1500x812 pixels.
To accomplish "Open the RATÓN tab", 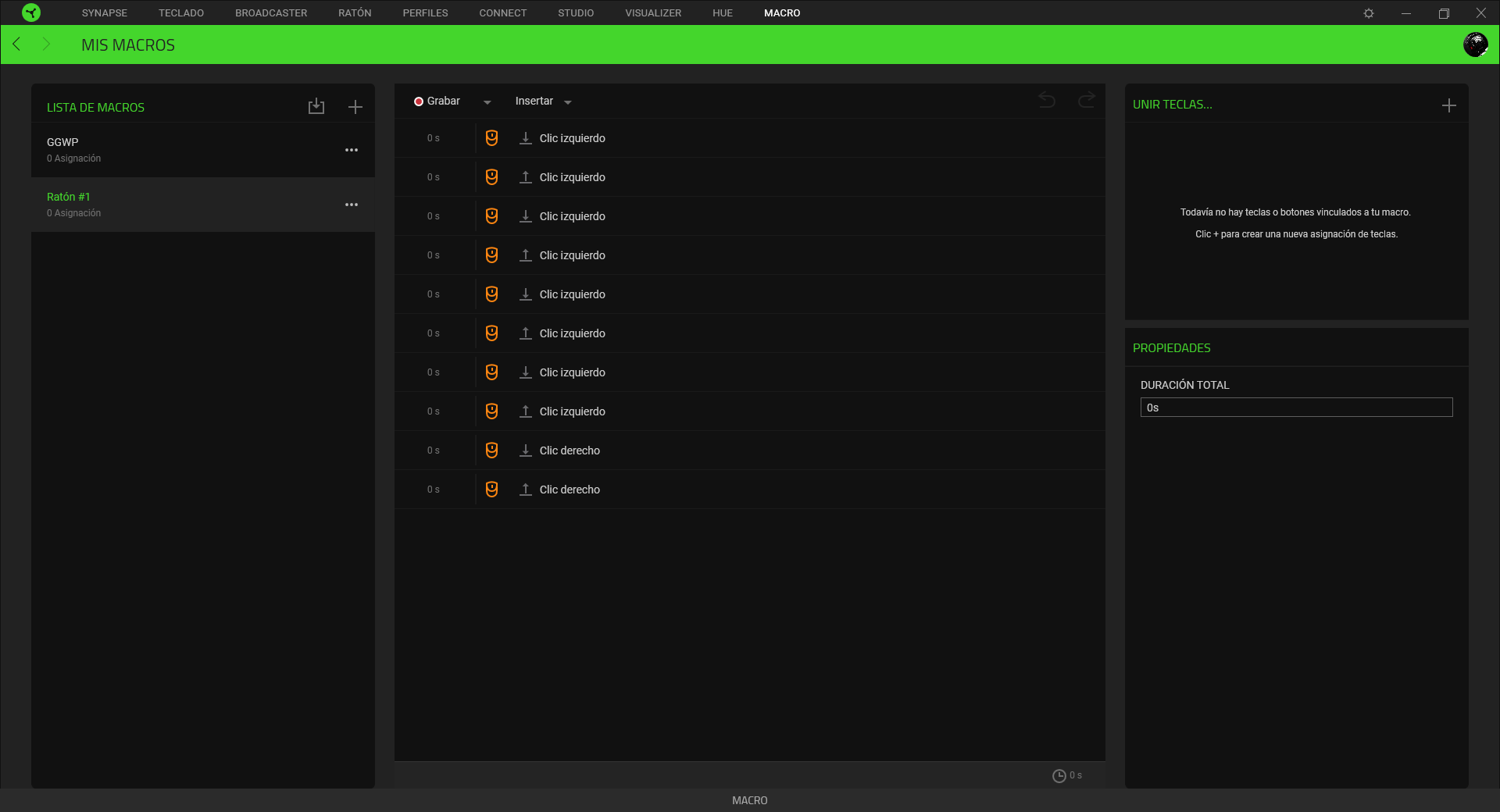I will (x=355, y=13).
